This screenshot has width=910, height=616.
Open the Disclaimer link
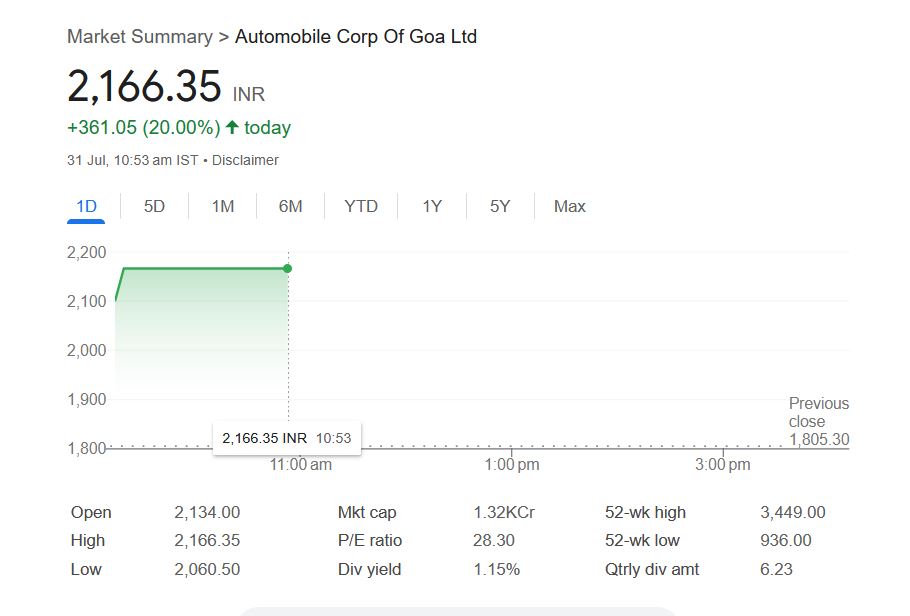click(x=245, y=160)
